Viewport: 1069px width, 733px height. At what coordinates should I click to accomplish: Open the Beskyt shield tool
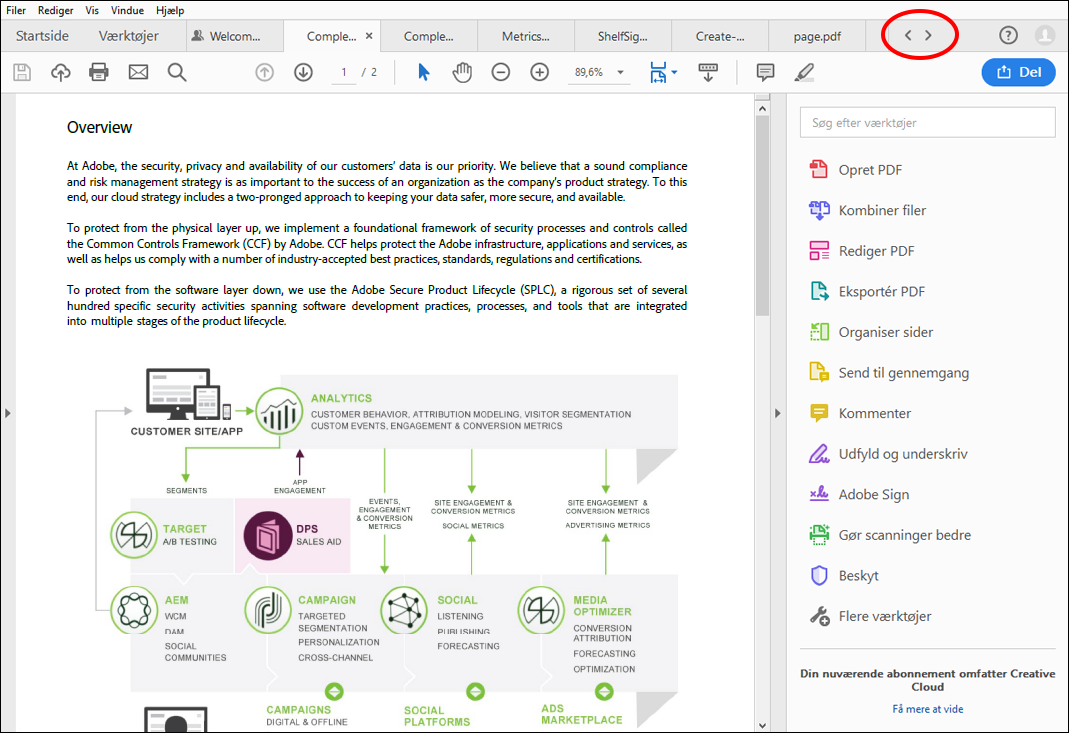pyautogui.click(x=844, y=575)
